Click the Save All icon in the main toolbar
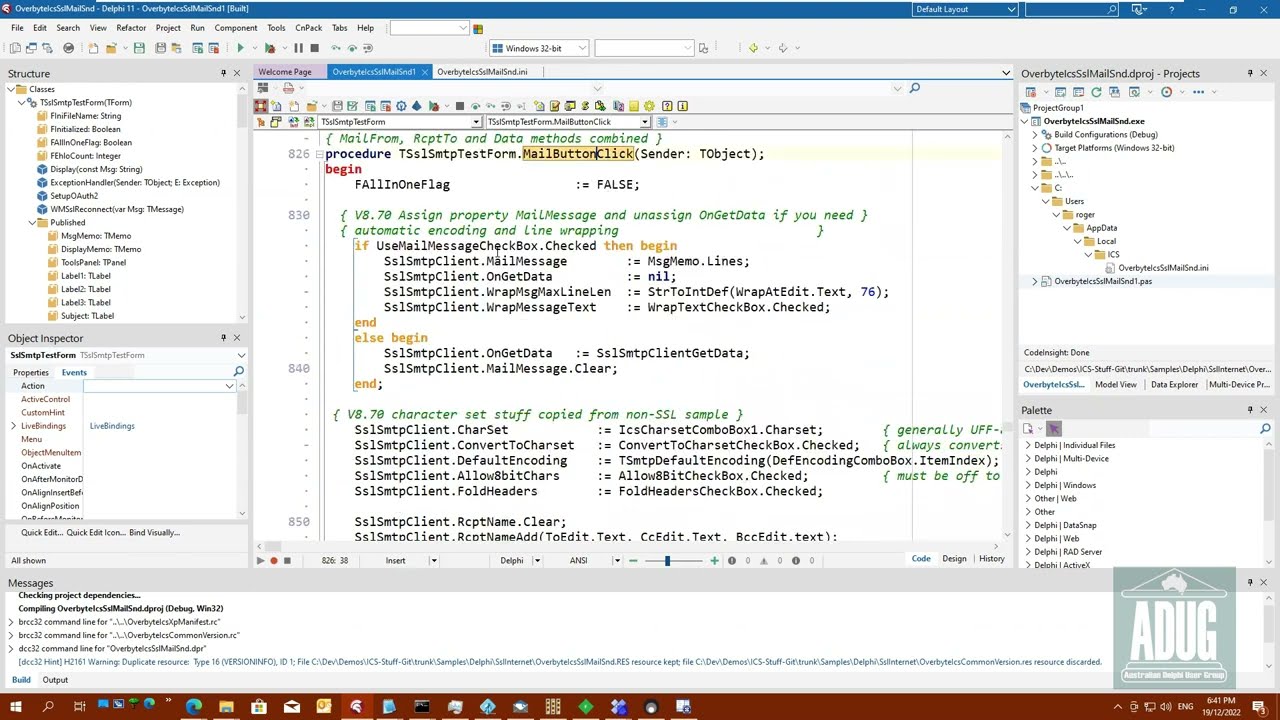Screen dimensions: 1280x720 coord(160,48)
